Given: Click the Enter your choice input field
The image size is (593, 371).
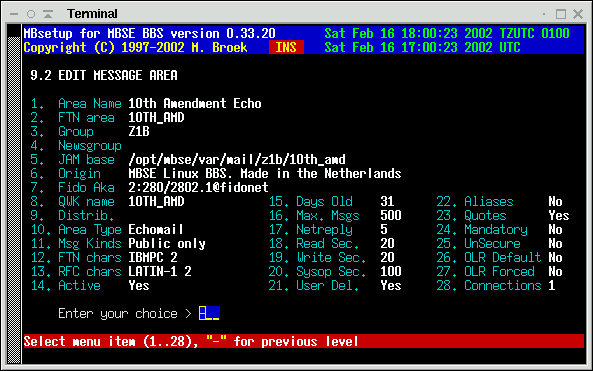Looking at the screenshot, I should click(209, 313).
